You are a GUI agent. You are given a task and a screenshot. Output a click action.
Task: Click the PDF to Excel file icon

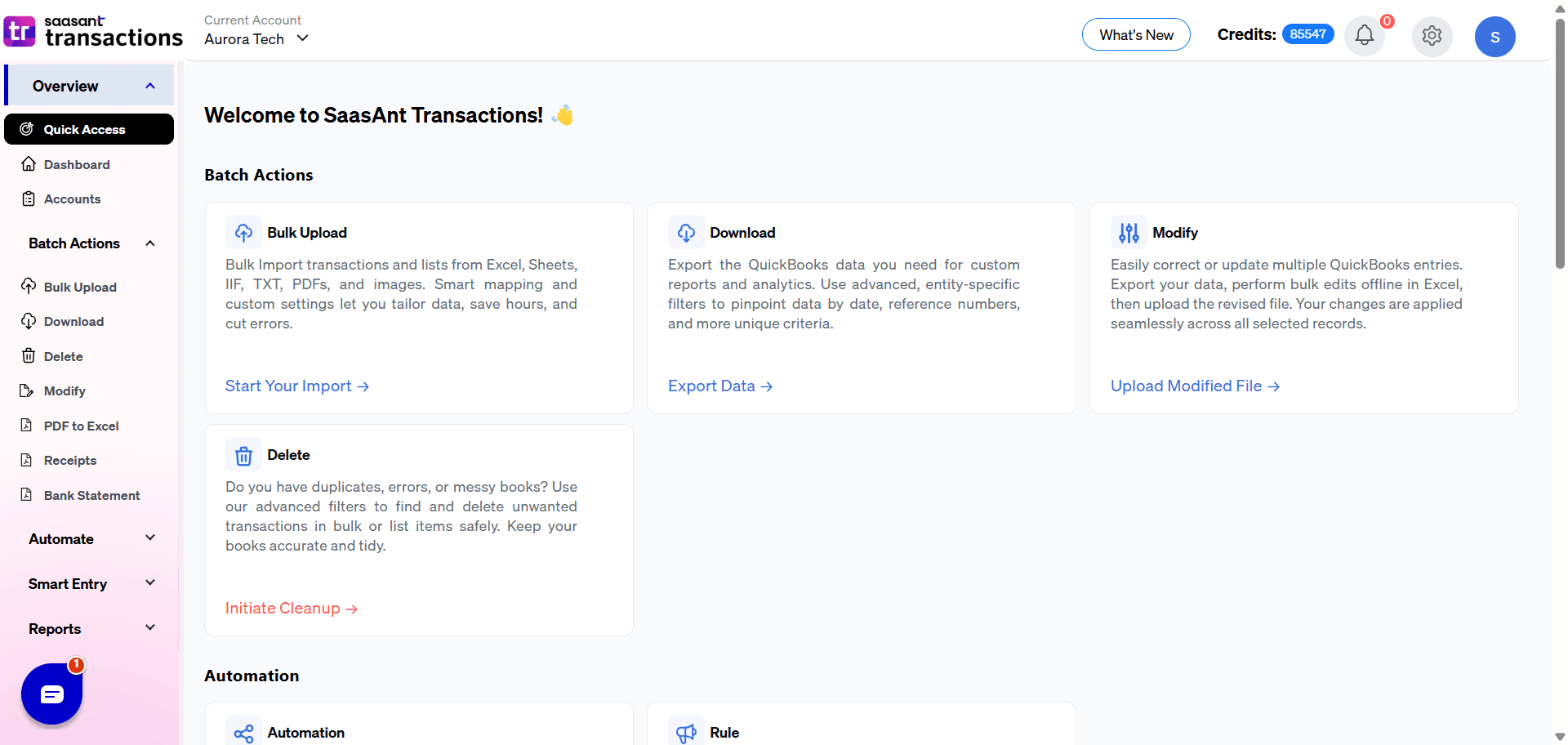pos(27,425)
